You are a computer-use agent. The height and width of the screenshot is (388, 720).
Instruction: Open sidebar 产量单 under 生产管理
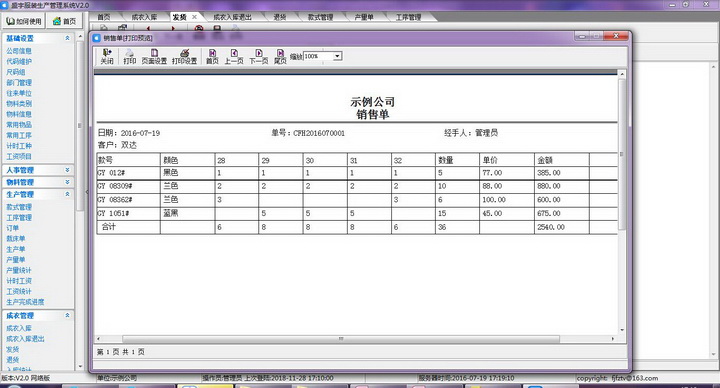(16, 260)
